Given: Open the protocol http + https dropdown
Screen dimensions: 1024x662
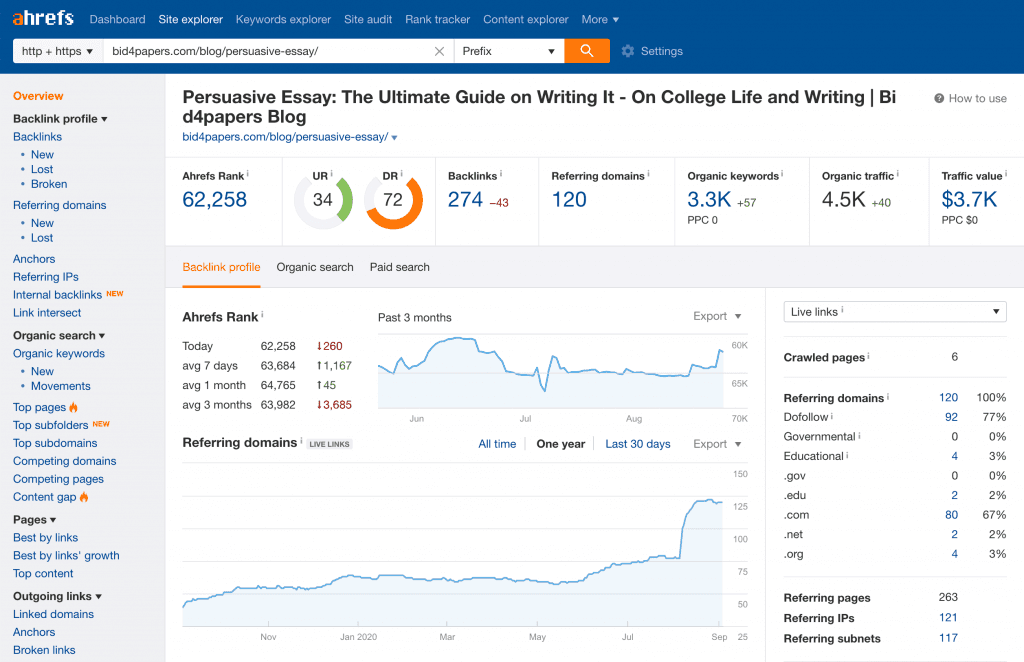Looking at the screenshot, I should 58,51.
